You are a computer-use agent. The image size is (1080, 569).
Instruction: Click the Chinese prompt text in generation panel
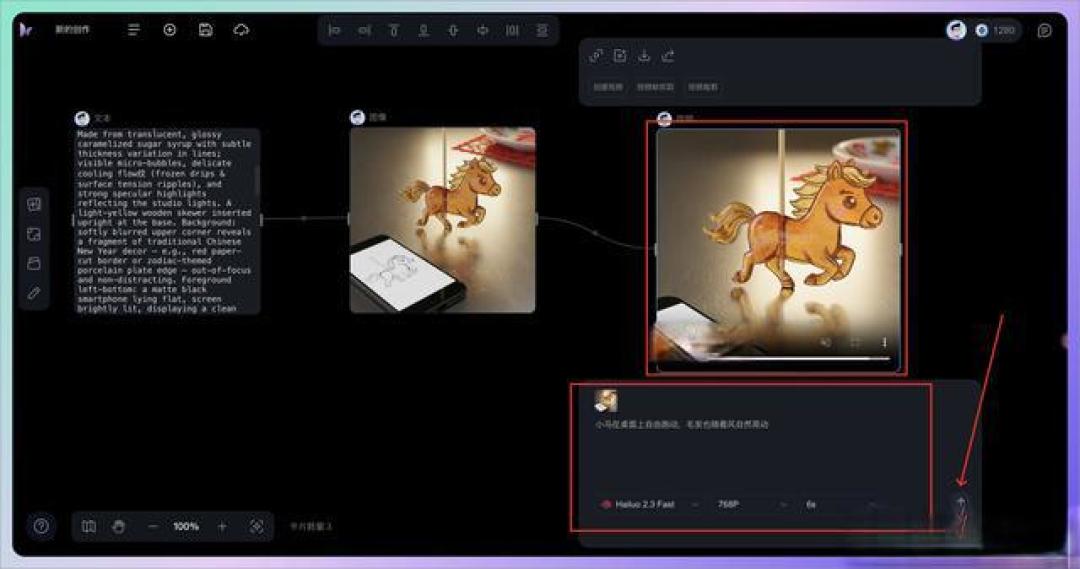[x=682, y=424]
